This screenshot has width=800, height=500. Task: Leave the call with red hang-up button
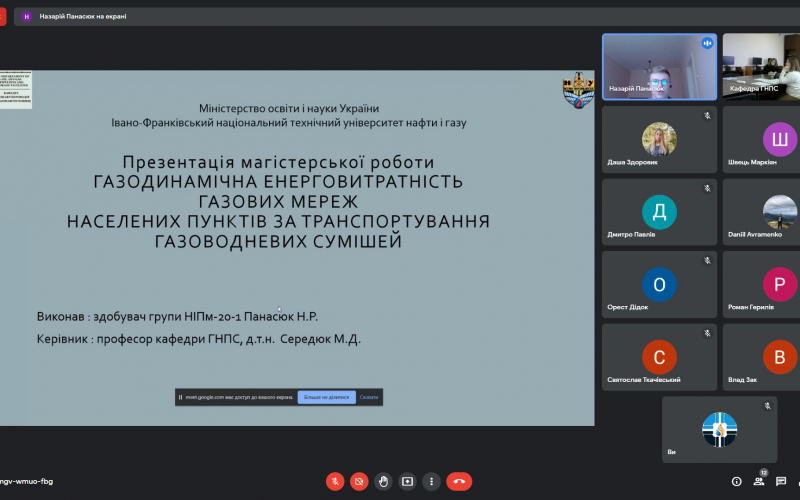pos(459,481)
